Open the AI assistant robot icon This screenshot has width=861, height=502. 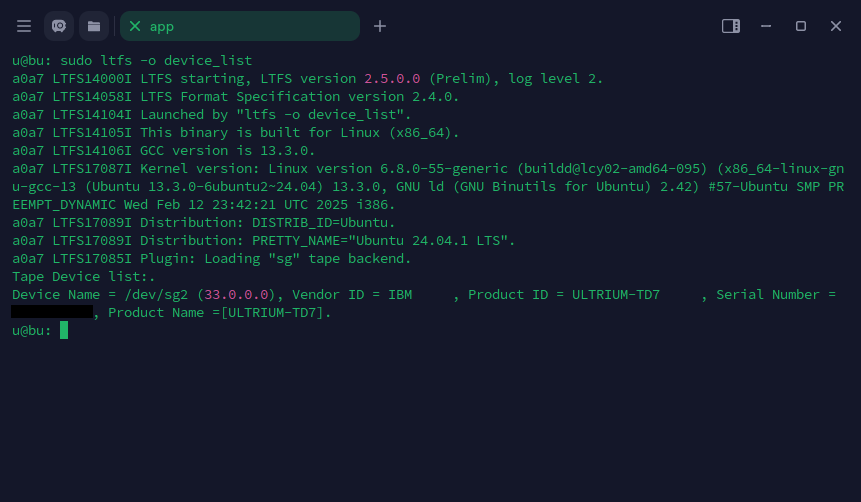coord(59,26)
